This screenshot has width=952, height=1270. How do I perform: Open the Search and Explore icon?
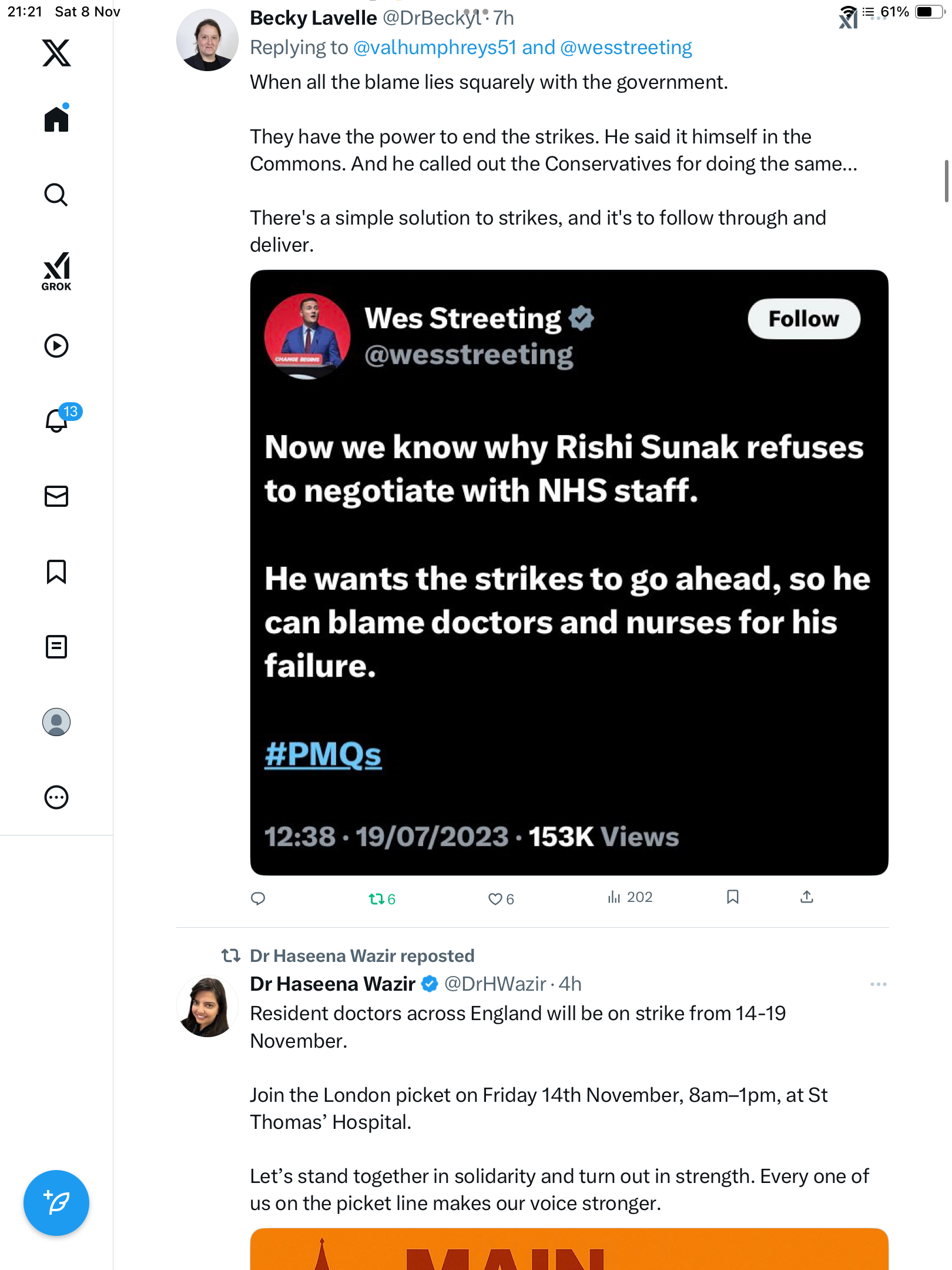tap(56, 195)
